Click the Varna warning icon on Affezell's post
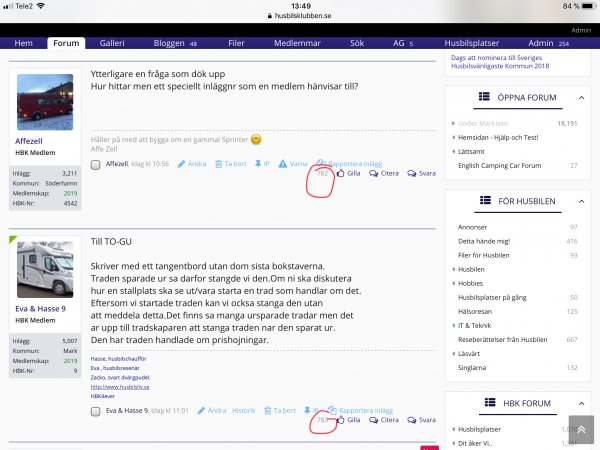 point(283,163)
